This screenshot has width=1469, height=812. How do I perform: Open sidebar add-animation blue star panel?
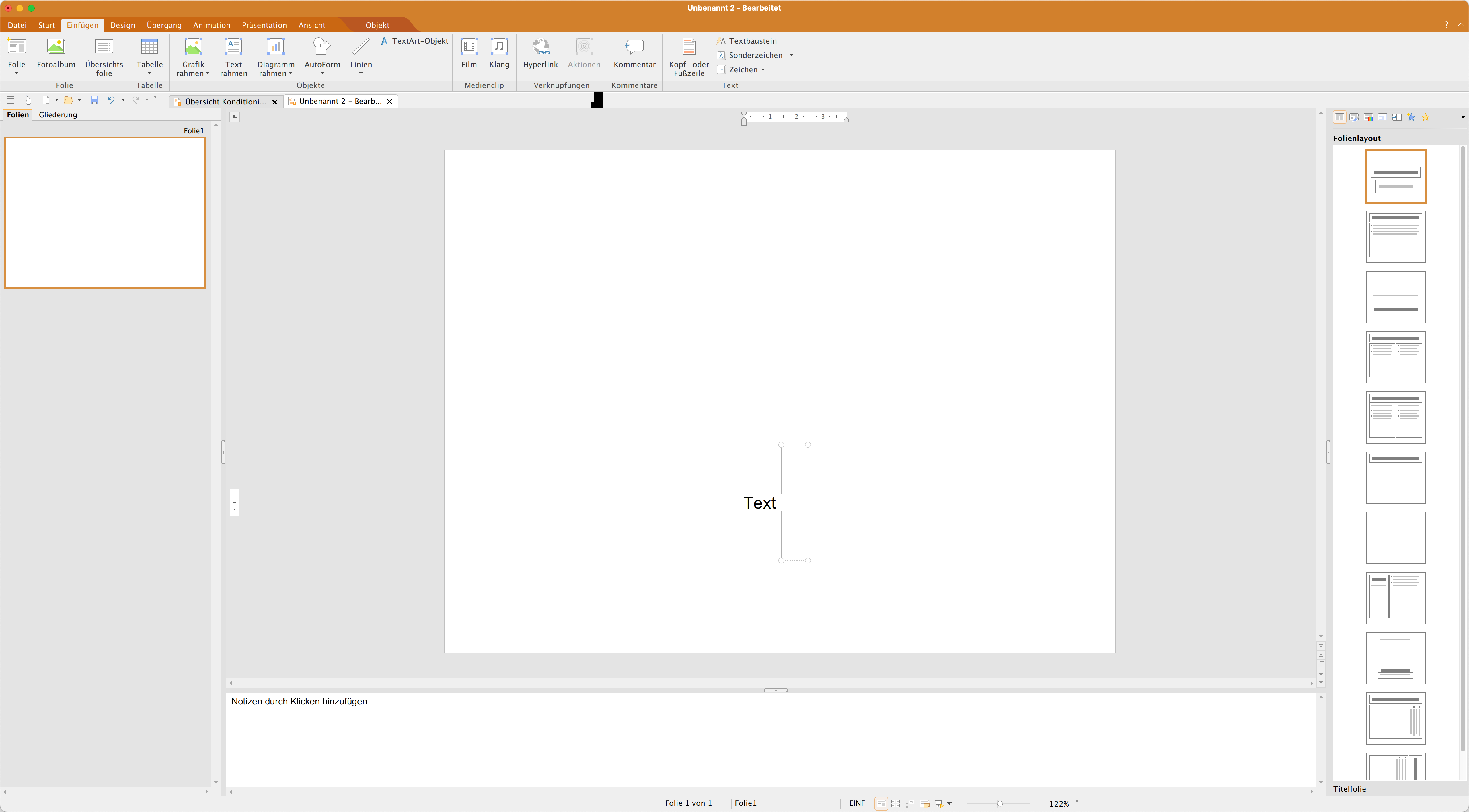click(x=1411, y=118)
